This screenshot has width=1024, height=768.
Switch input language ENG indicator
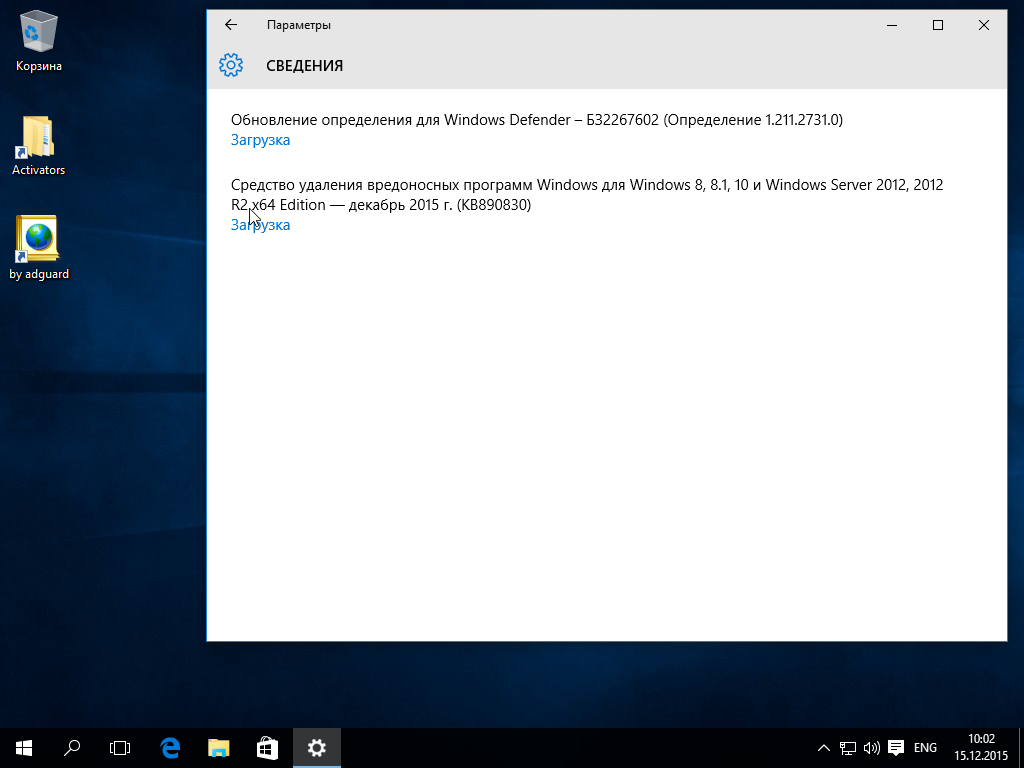[925, 748]
